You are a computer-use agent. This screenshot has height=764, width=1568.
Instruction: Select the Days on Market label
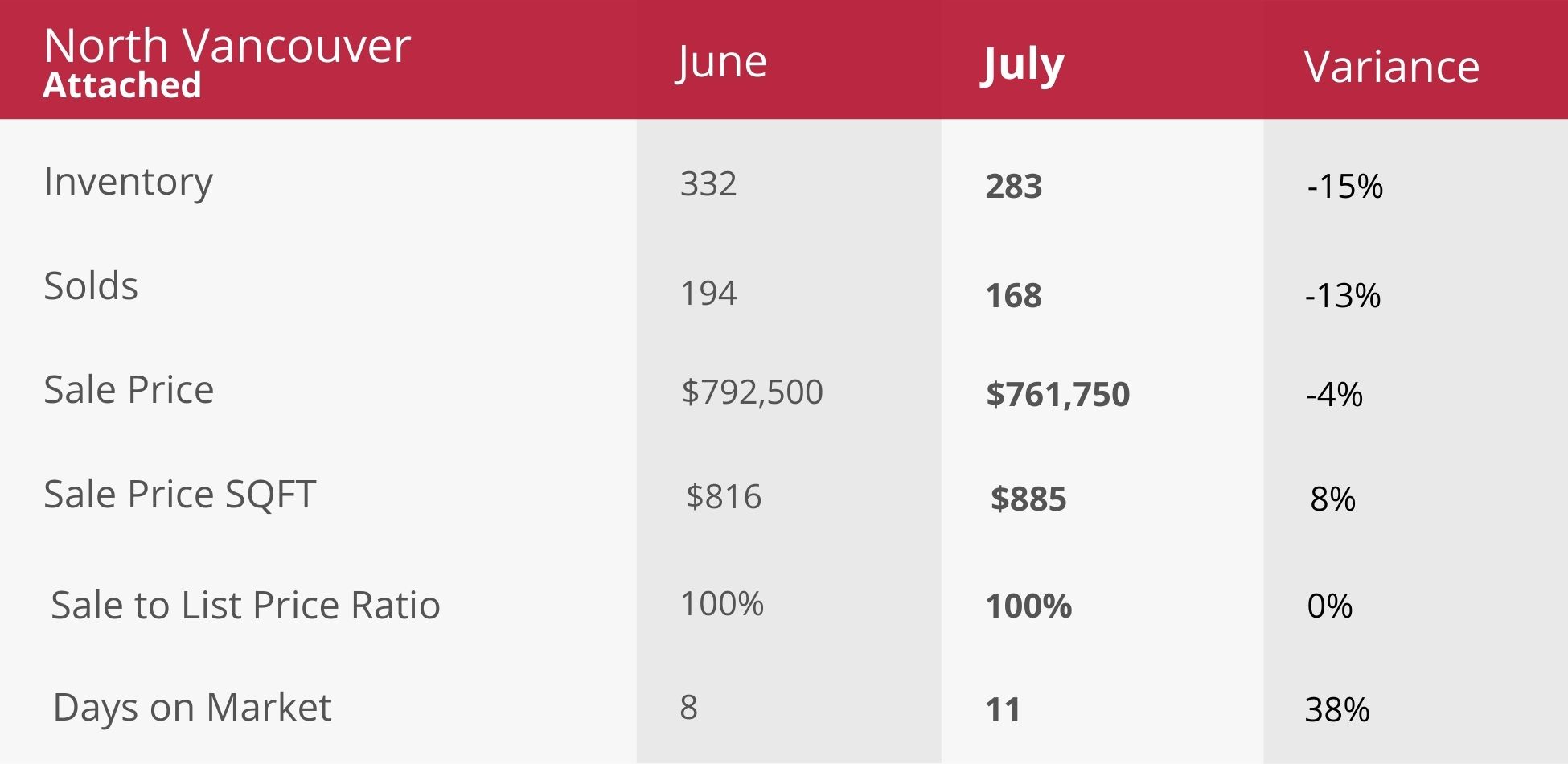click(x=191, y=708)
